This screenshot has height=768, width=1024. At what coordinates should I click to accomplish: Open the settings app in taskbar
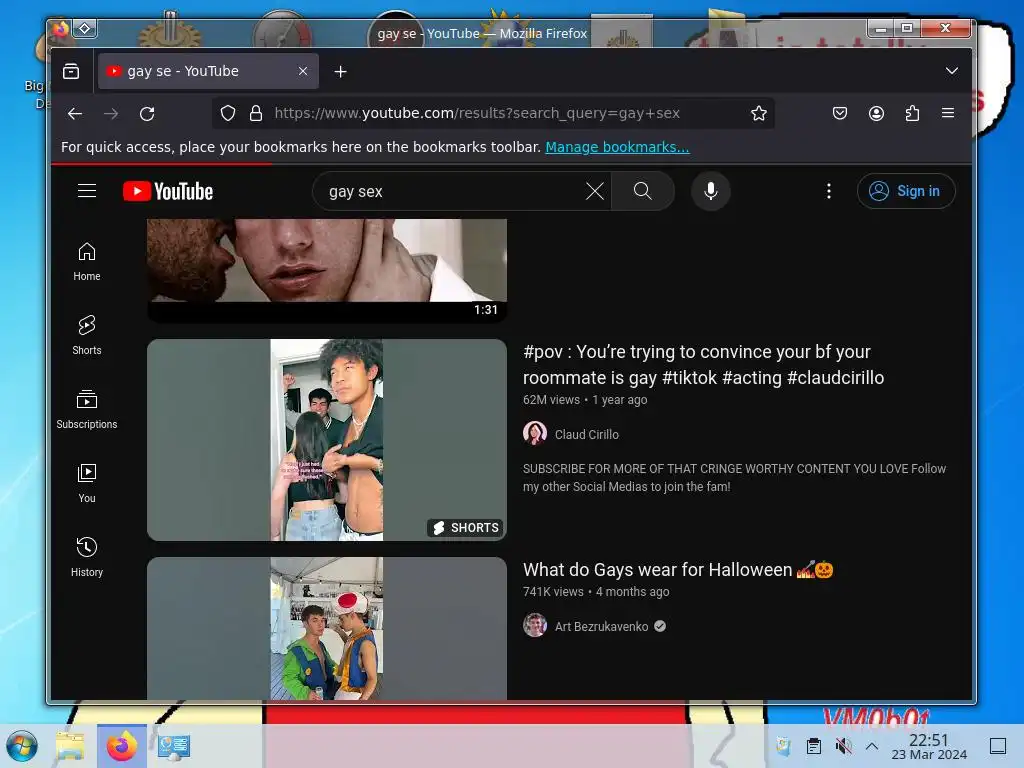174,746
